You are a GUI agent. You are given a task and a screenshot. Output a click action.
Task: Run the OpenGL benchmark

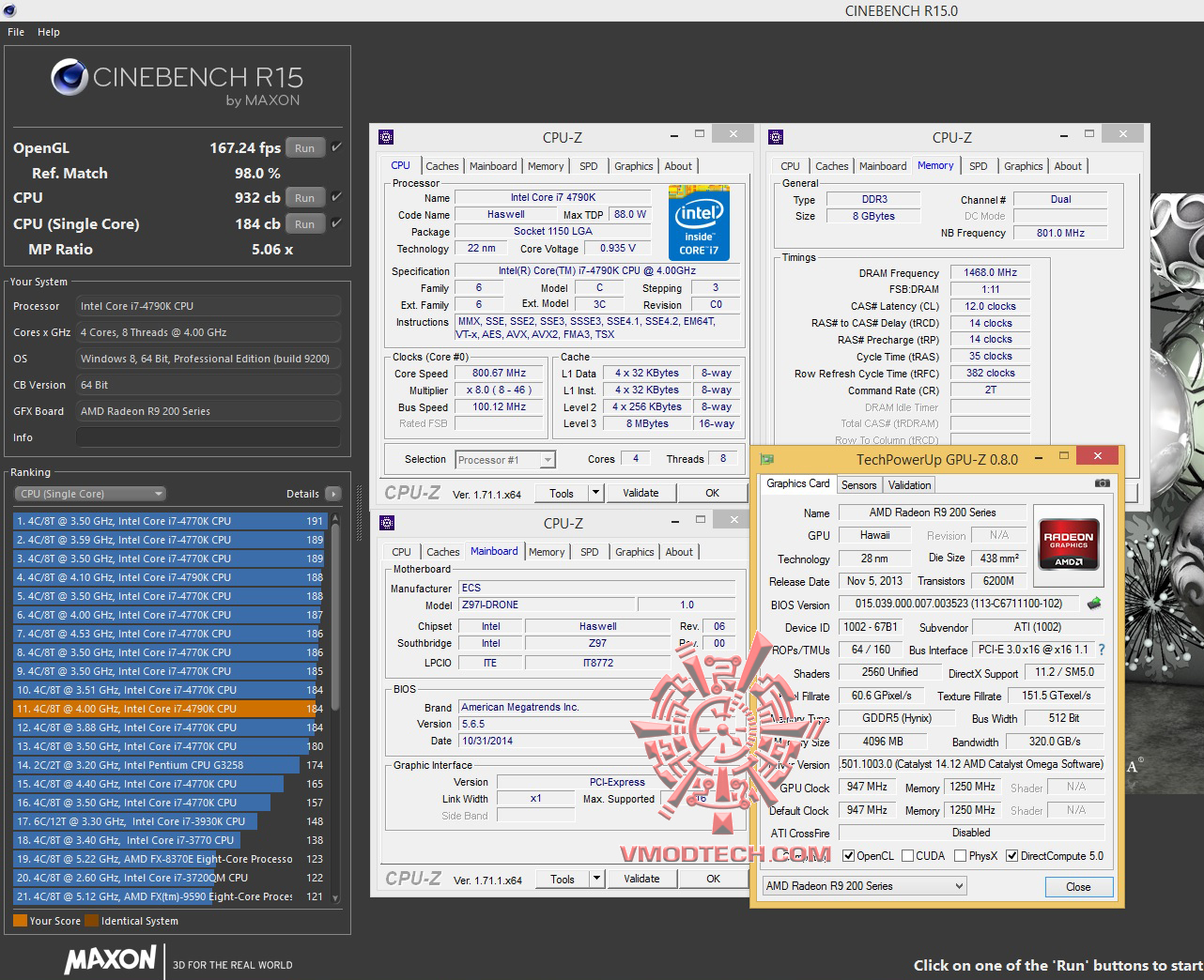(305, 147)
